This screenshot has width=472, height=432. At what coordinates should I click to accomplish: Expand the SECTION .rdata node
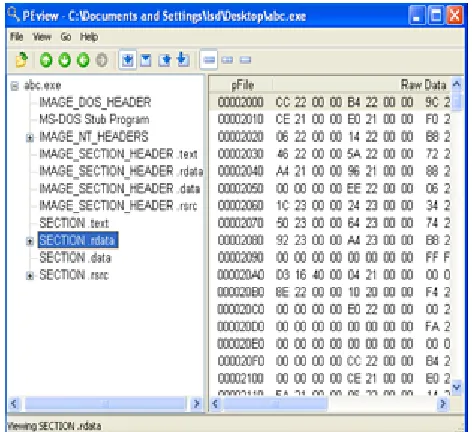30,241
